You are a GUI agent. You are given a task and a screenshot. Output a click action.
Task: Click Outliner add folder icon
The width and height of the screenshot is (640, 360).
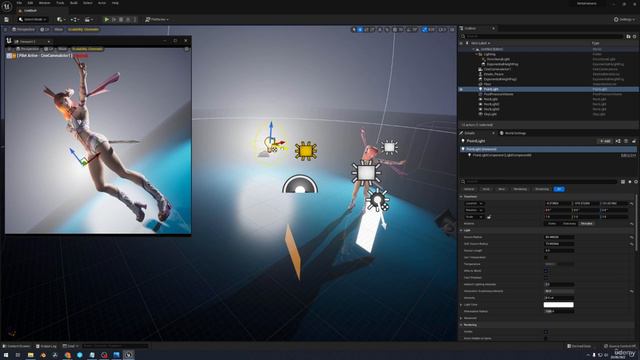(x=629, y=36)
